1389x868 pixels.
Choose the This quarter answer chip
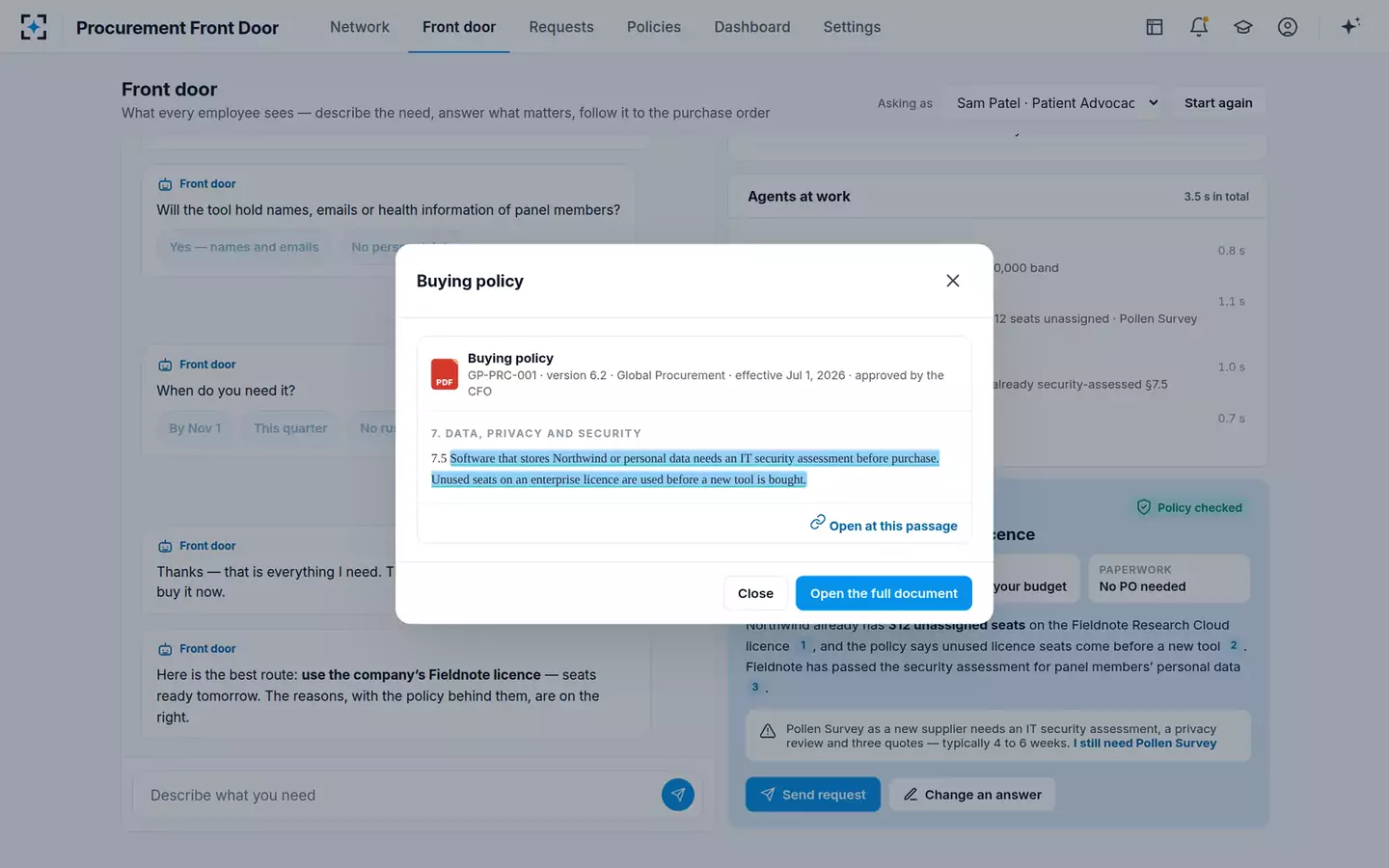[x=290, y=428]
